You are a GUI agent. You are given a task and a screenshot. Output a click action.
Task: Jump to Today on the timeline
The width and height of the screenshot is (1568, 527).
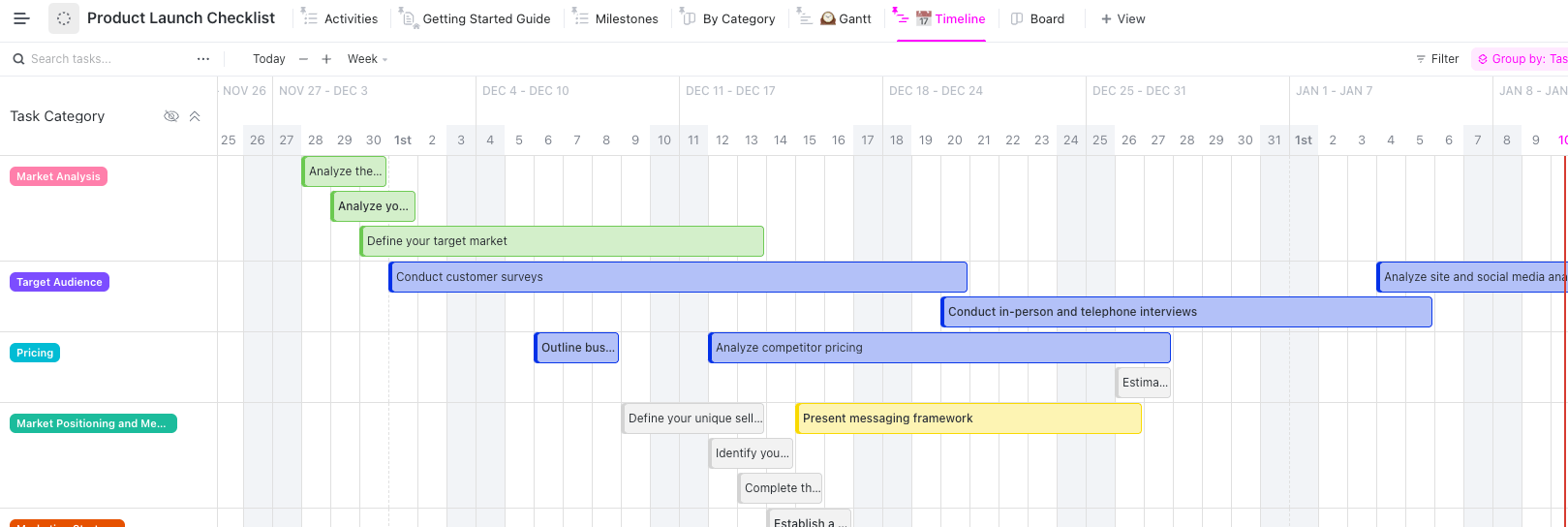click(x=268, y=59)
